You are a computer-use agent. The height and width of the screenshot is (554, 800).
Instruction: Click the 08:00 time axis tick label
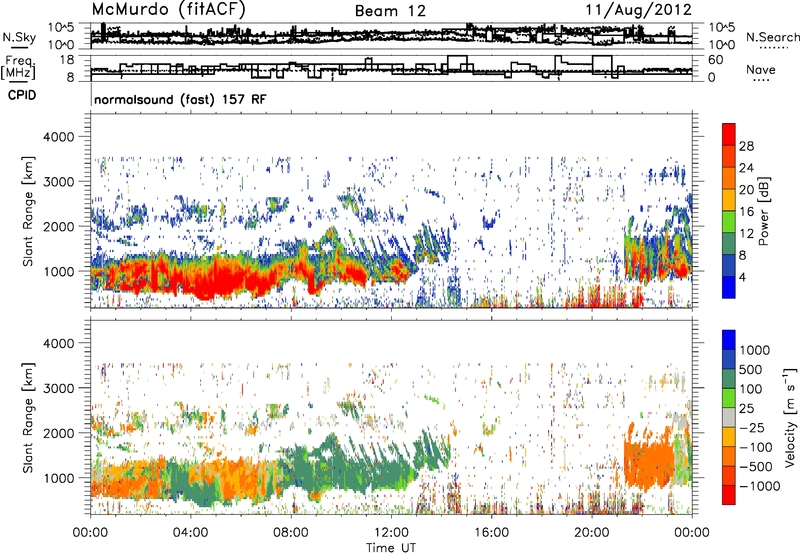291,533
